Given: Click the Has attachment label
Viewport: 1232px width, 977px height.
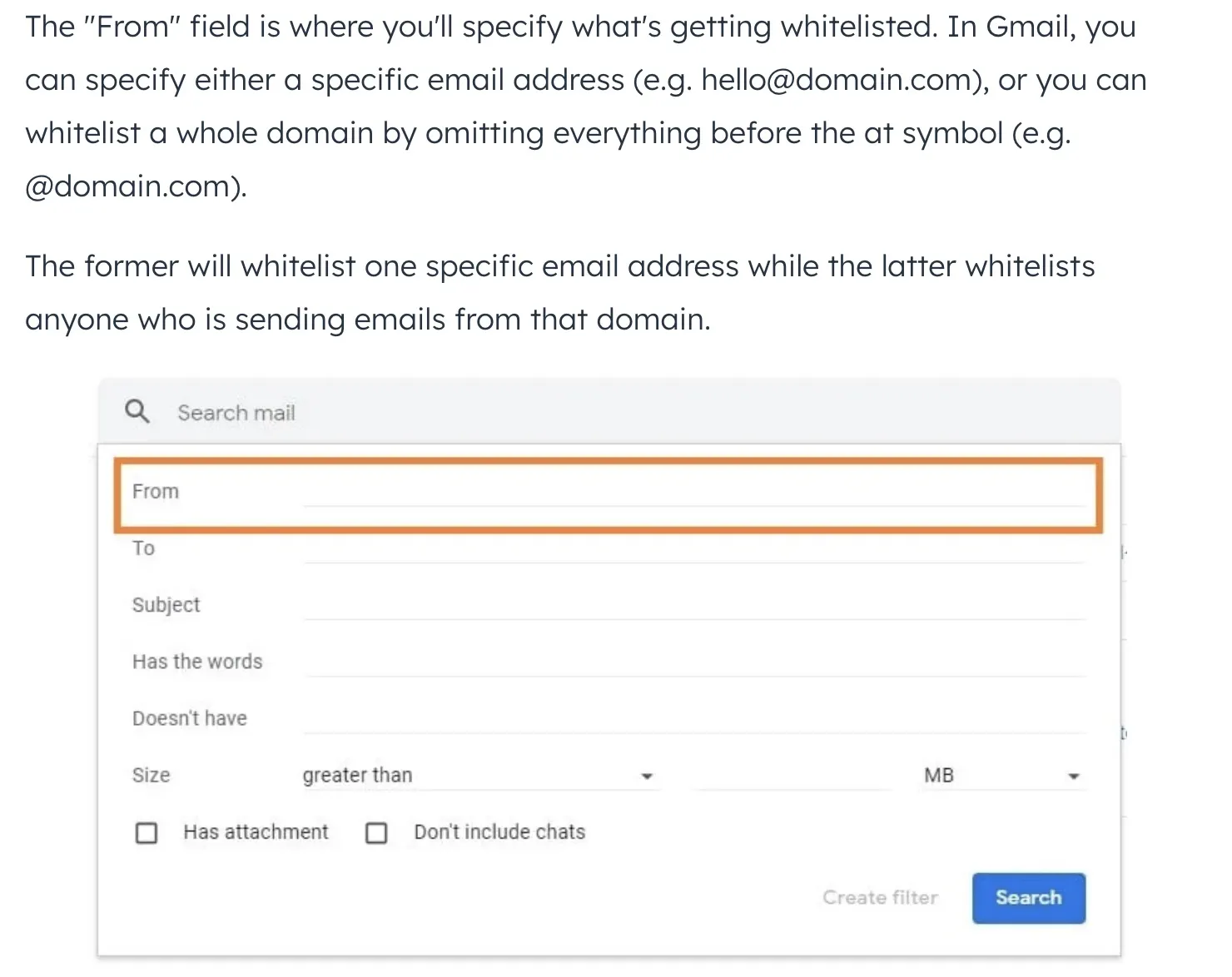Looking at the screenshot, I should [256, 832].
